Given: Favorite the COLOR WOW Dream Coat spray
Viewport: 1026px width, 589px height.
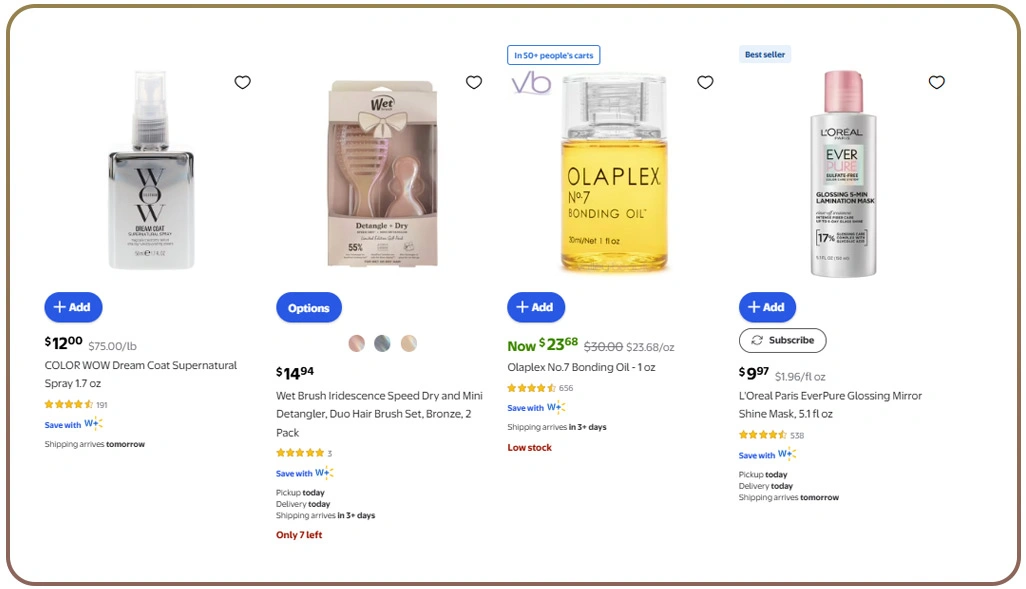Looking at the screenshot, I should (x=242, y=82).
